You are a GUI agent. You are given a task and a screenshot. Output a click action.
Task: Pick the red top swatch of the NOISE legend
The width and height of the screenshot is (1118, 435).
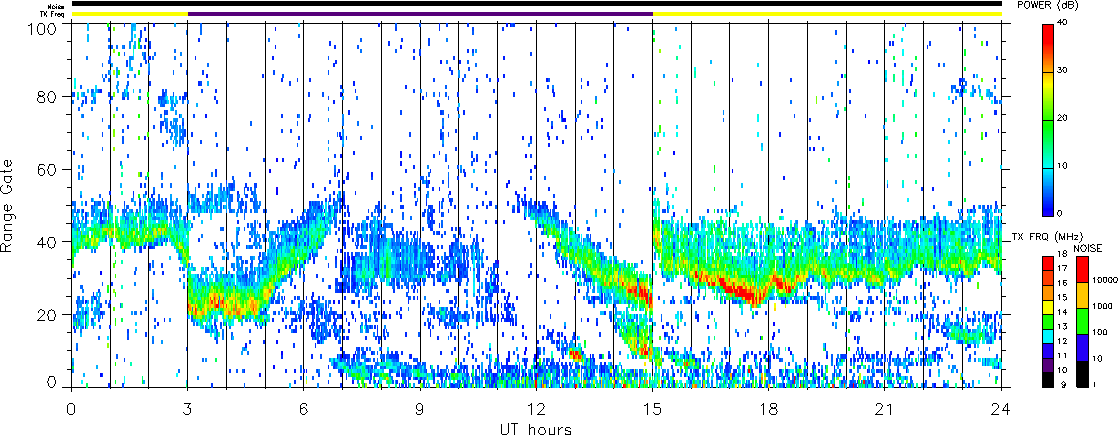pos(1083,268)
